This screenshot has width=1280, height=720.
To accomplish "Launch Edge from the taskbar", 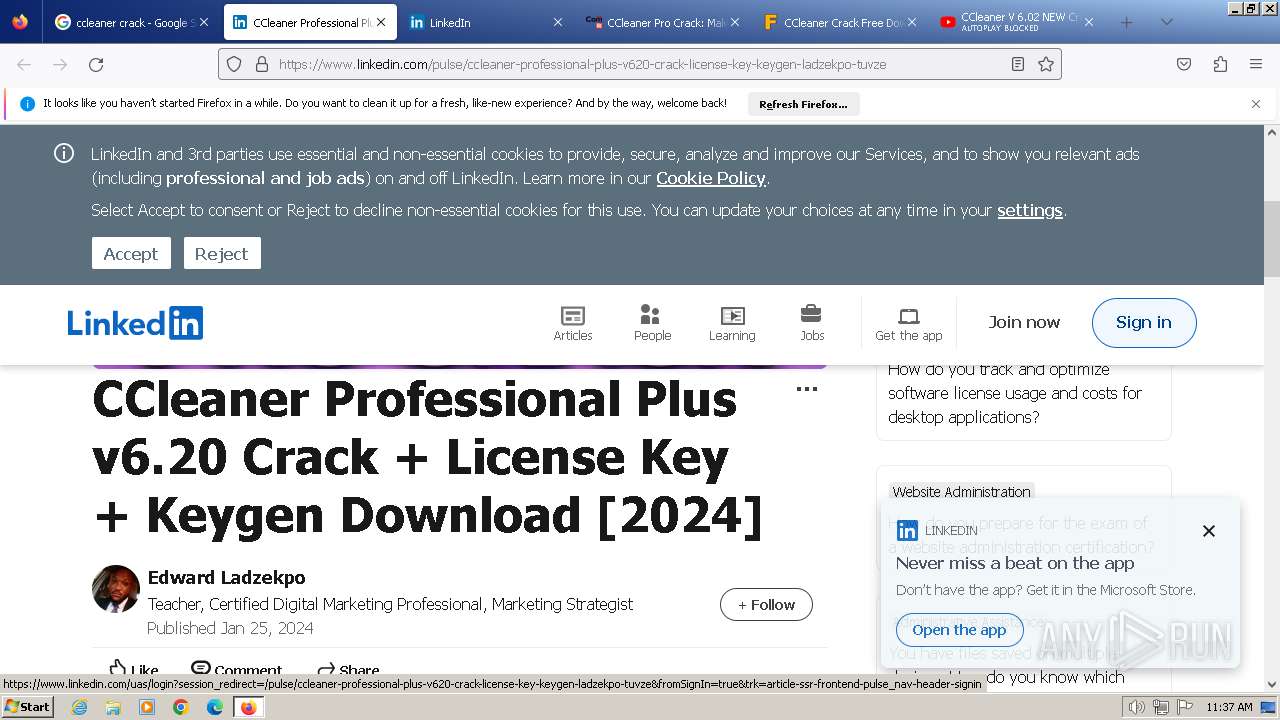I will point(215,707).
